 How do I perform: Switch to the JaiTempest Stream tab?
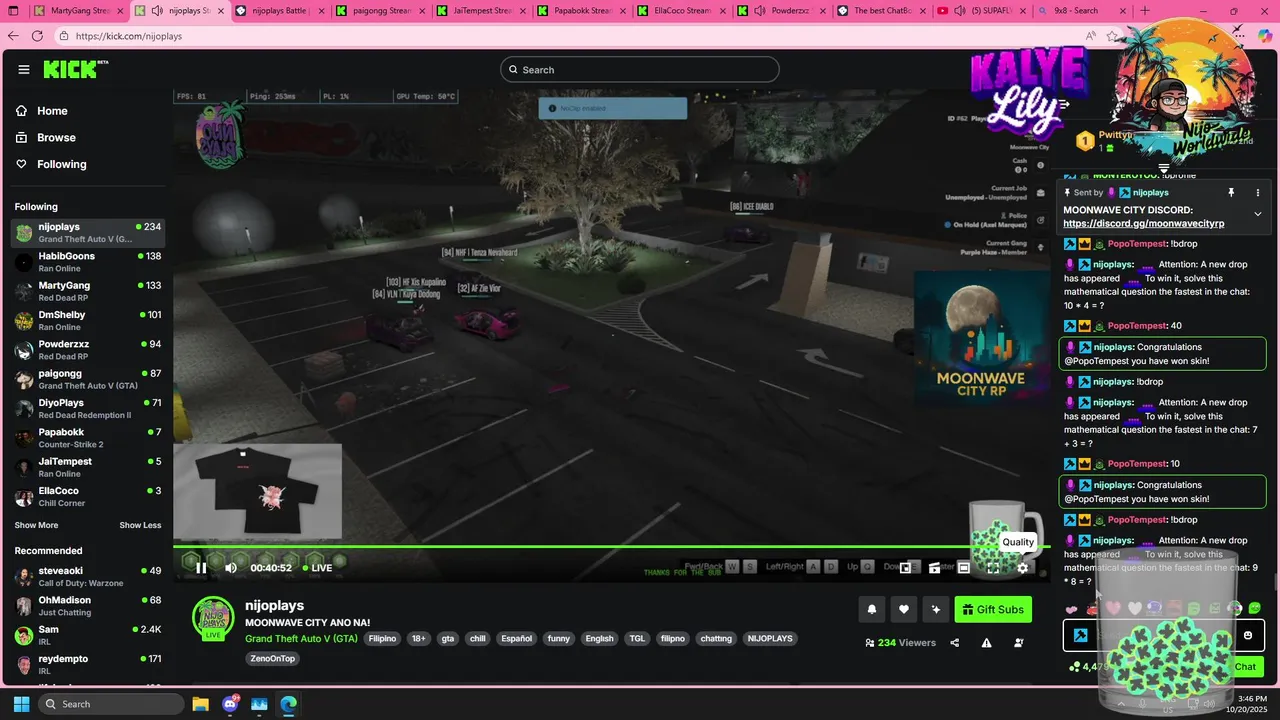[480, 11]
